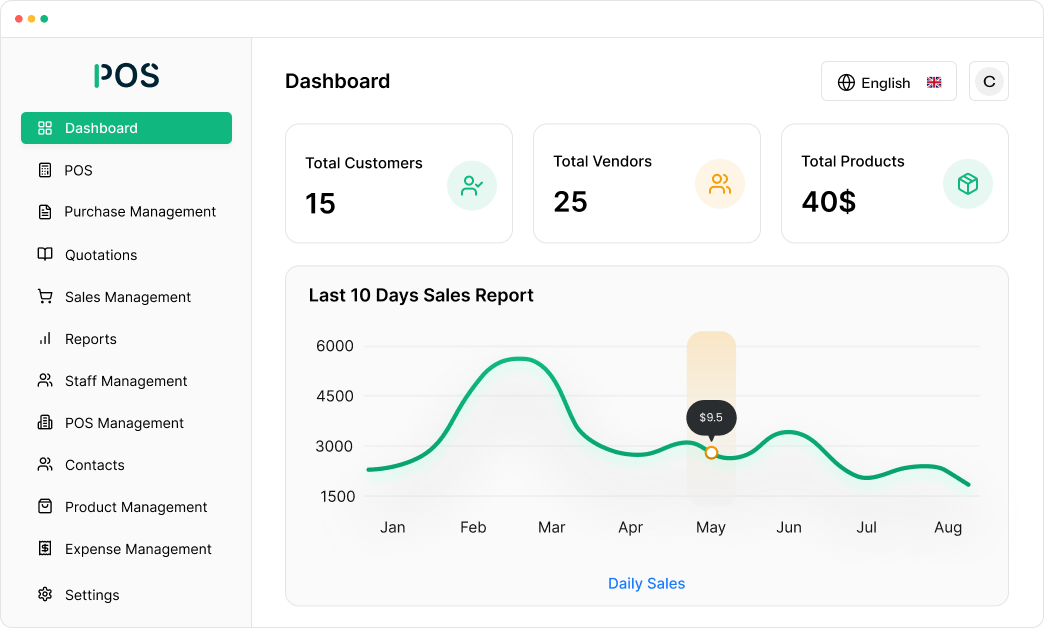The height and width of the screenshot is (628, 1044).
Task: Click the 1500 y-axis label
Action: (x=338, y=496)
